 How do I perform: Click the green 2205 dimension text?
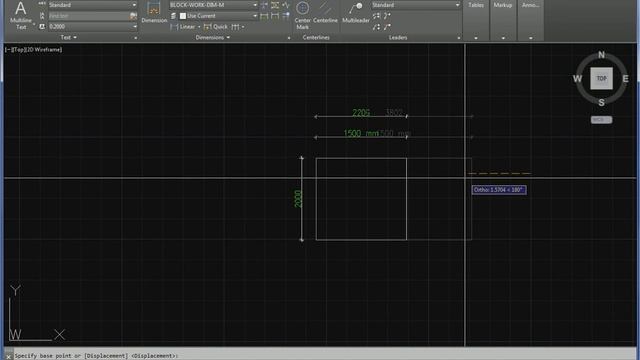[x=361, y=113]
